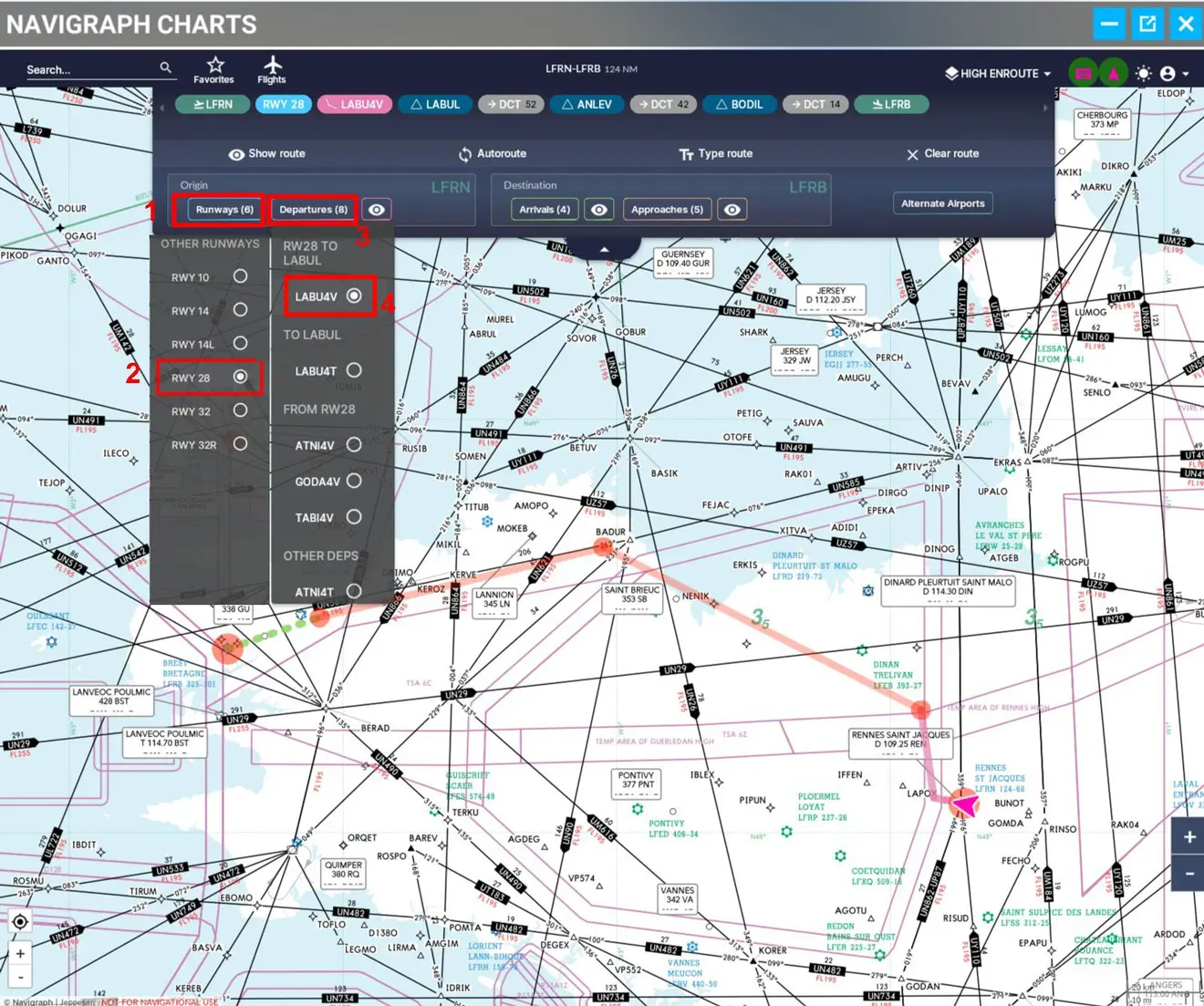Click the search magnifier icon
The width and height of the screenshot is (1204, 1006).
(165, 67)
